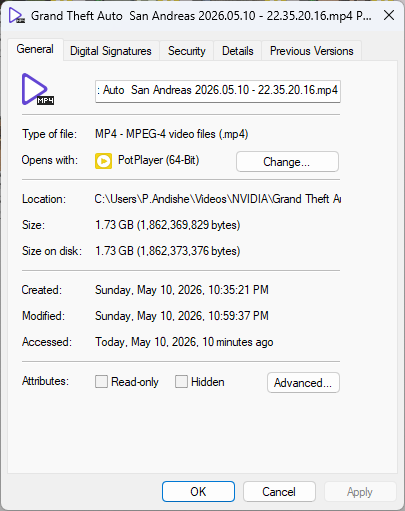Switch to the Details tab

(x=238, y=51)
